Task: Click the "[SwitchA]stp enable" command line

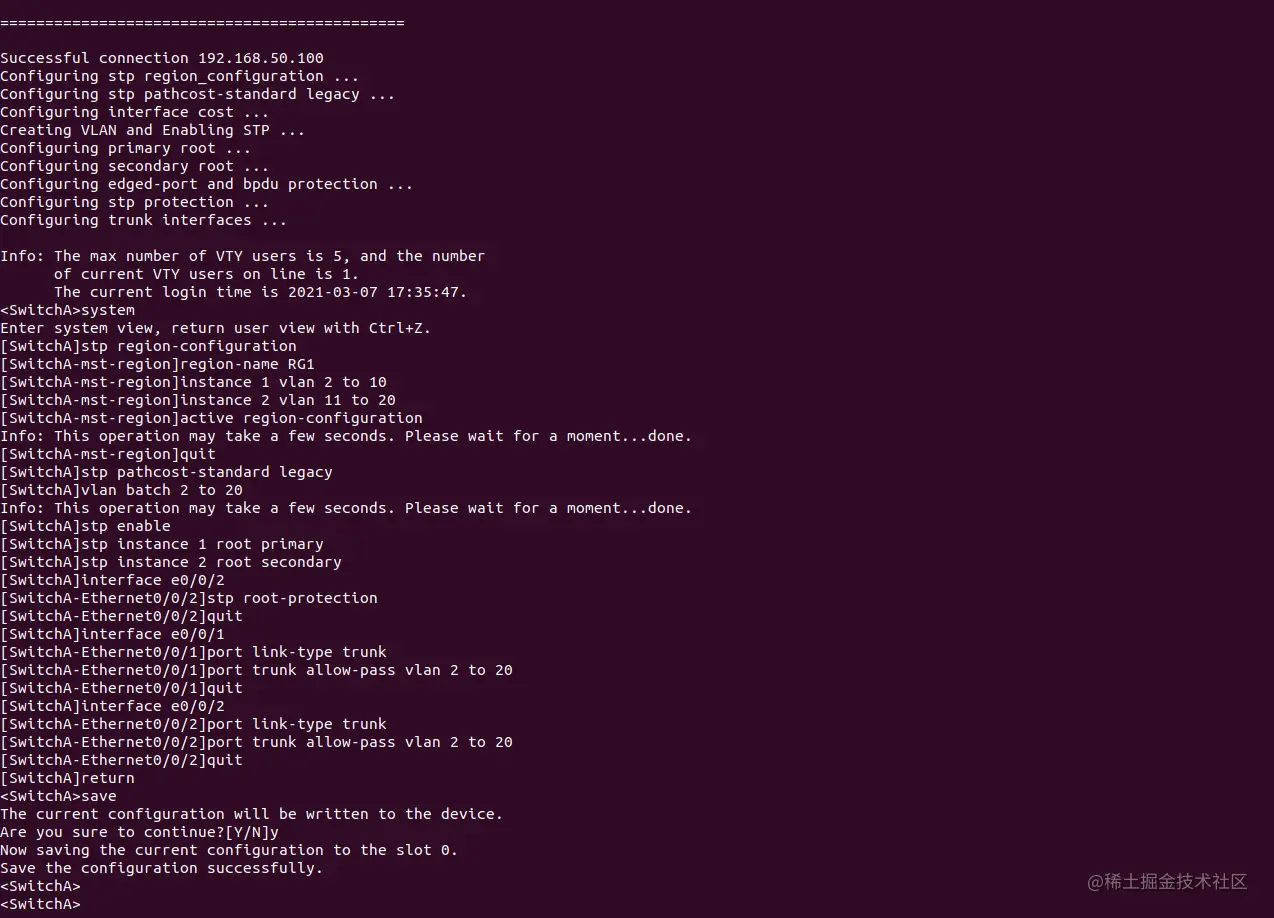Action: [x=85, y=526]
